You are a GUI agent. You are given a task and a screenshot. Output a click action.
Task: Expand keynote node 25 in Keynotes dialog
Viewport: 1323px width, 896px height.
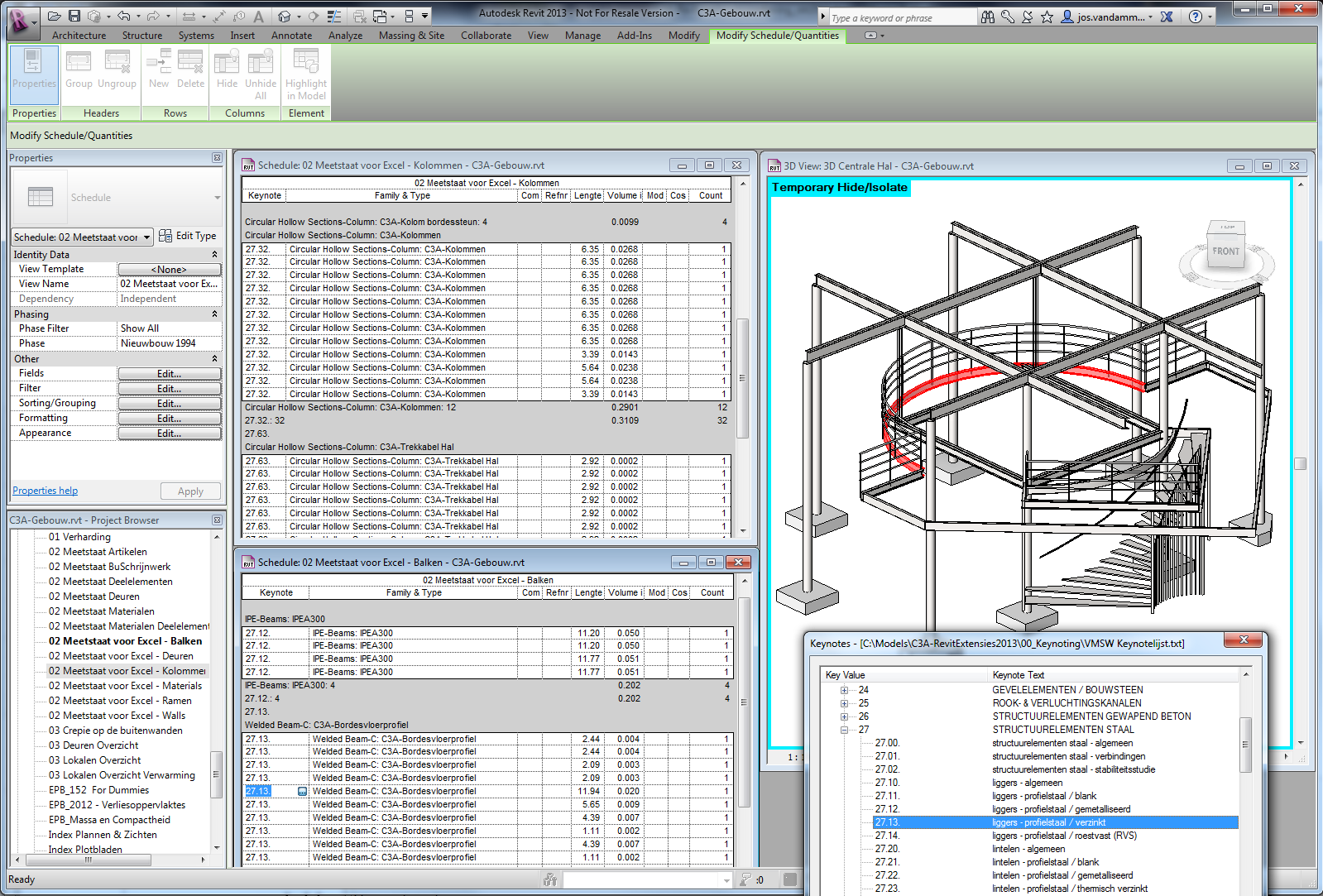point(844,703)
